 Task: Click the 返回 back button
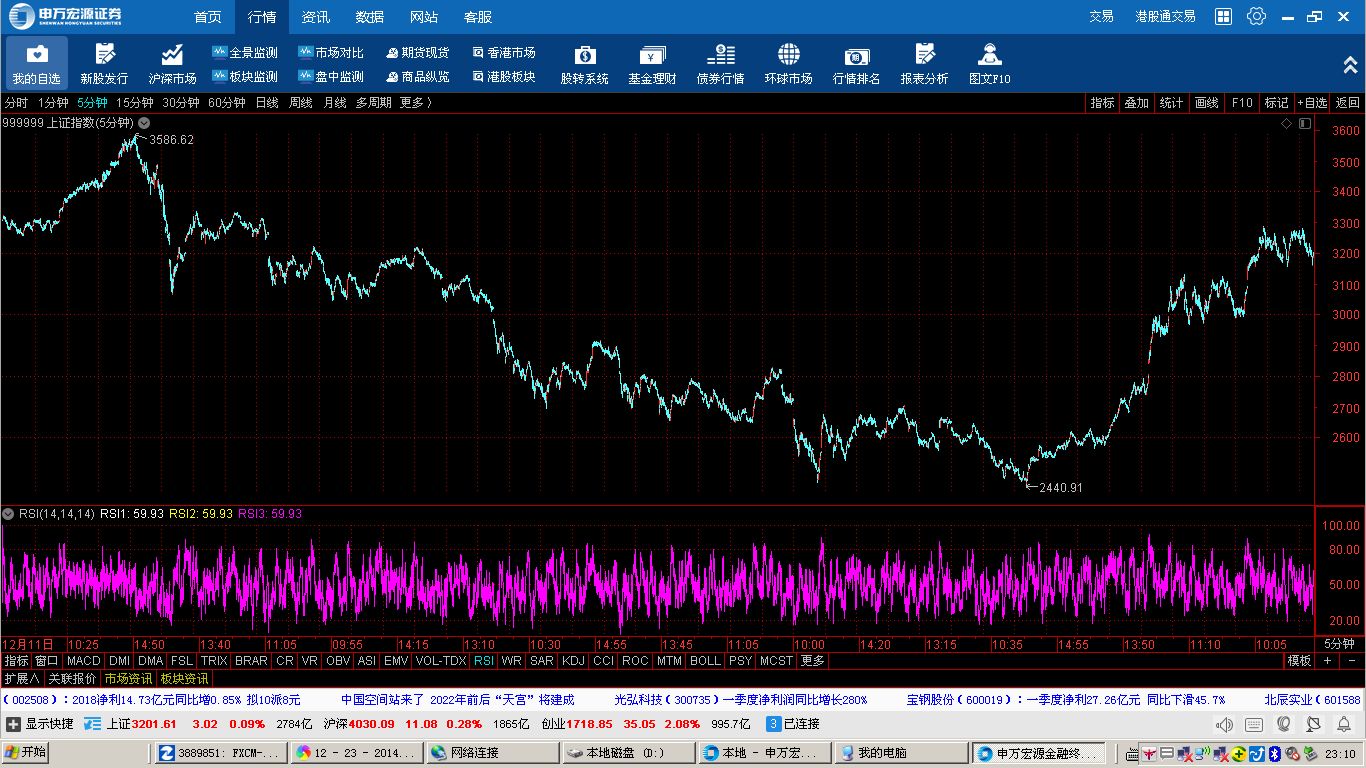[x=1348, y=102]
